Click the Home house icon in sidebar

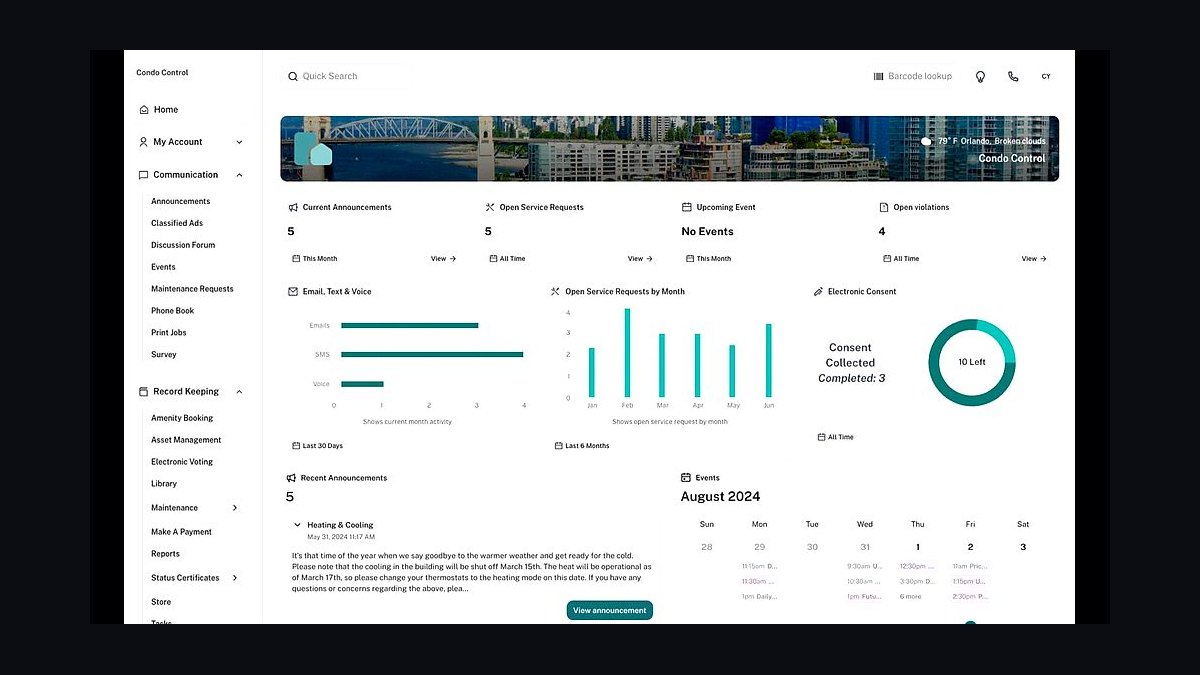coord(144,110)
